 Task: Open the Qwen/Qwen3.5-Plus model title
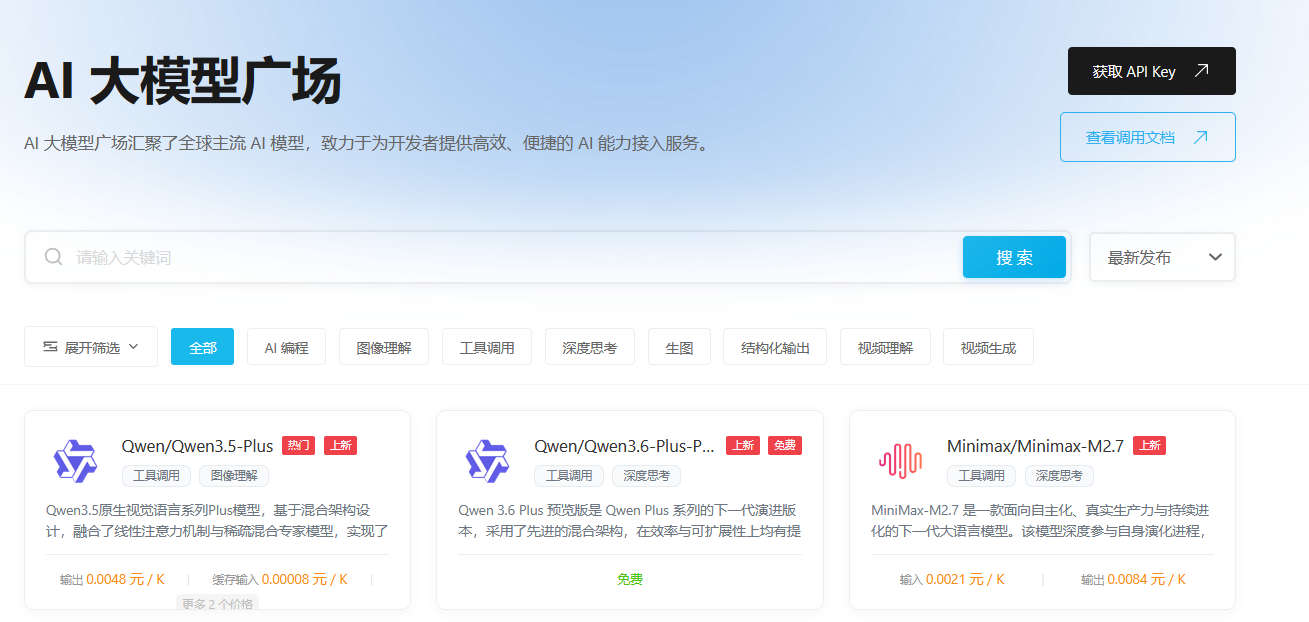[197, 446]
